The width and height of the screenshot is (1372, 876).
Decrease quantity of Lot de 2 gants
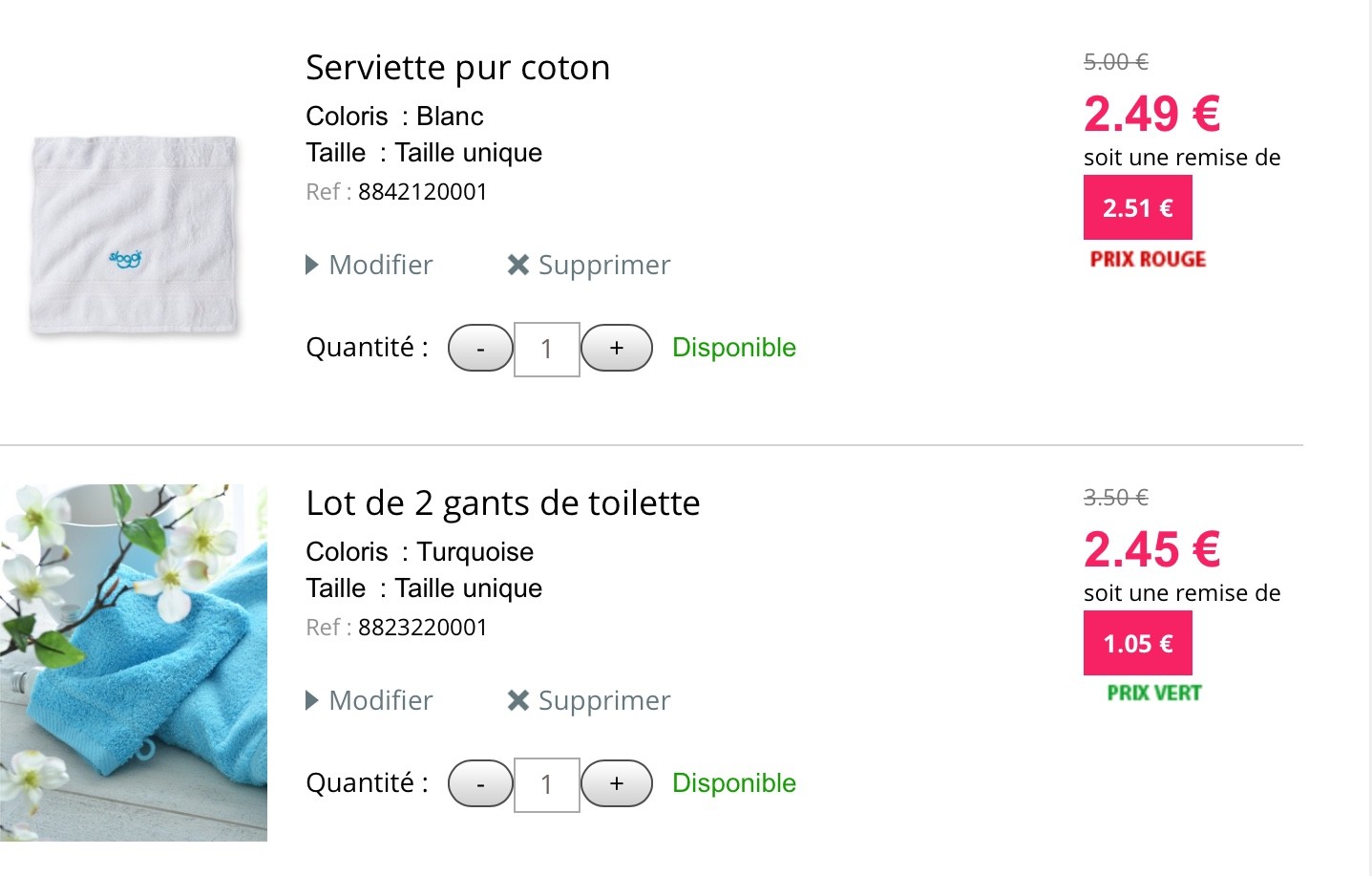tap(480, 783)
